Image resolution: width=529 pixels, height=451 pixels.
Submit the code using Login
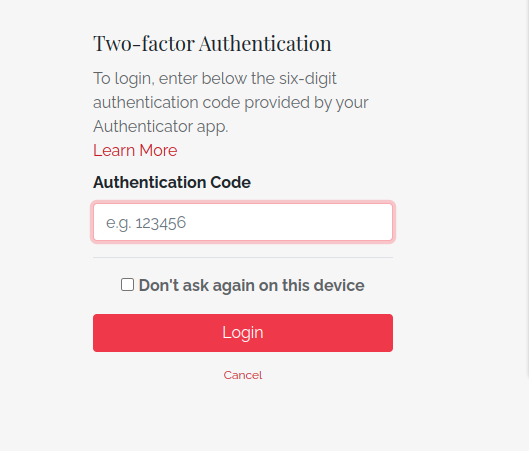click(x=243, y=333)
